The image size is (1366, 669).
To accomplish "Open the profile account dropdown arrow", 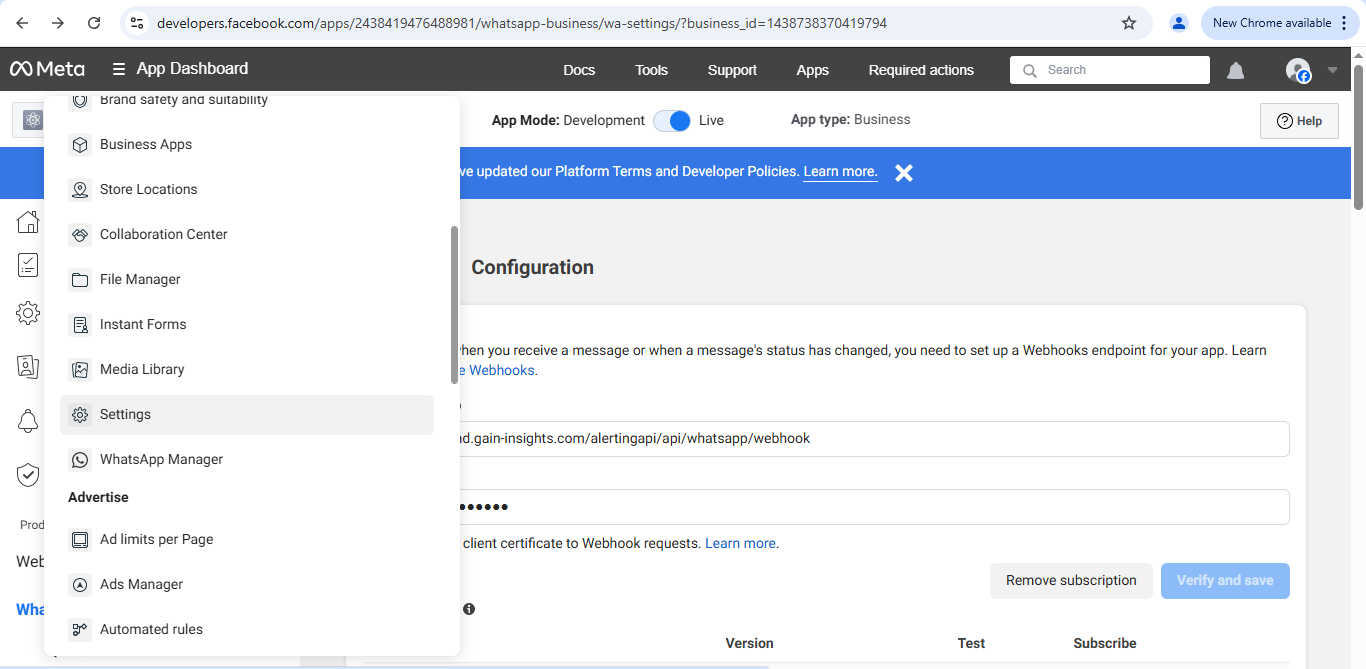I will point(1332,69).
